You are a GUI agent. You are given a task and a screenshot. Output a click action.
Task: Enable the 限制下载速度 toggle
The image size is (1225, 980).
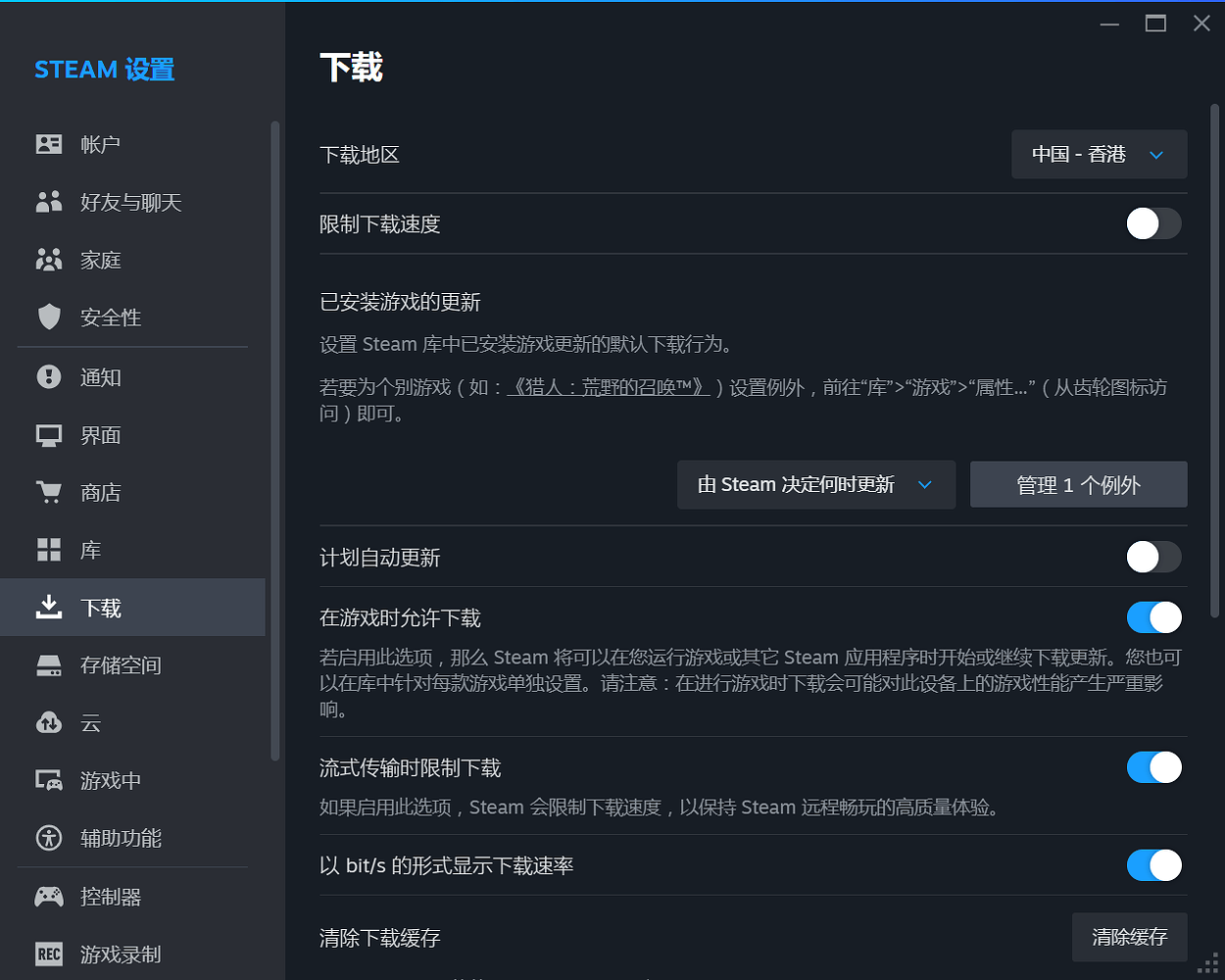(1153, 223)
